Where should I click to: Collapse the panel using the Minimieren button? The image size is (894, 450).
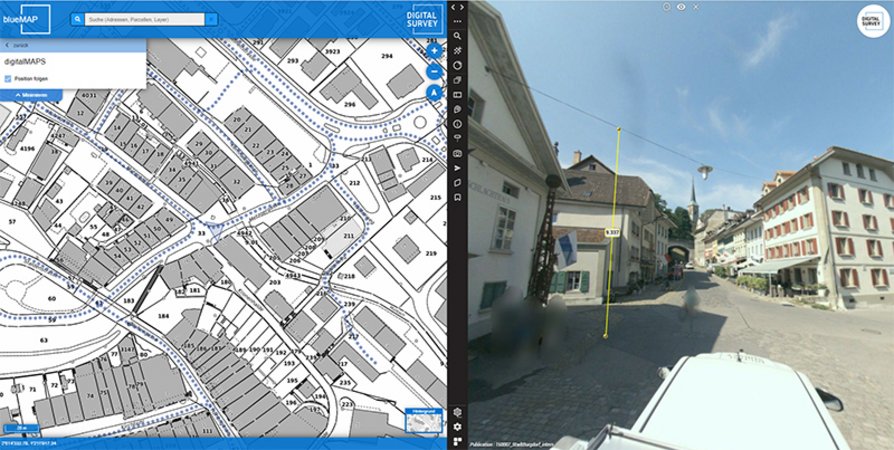(31, 95)
